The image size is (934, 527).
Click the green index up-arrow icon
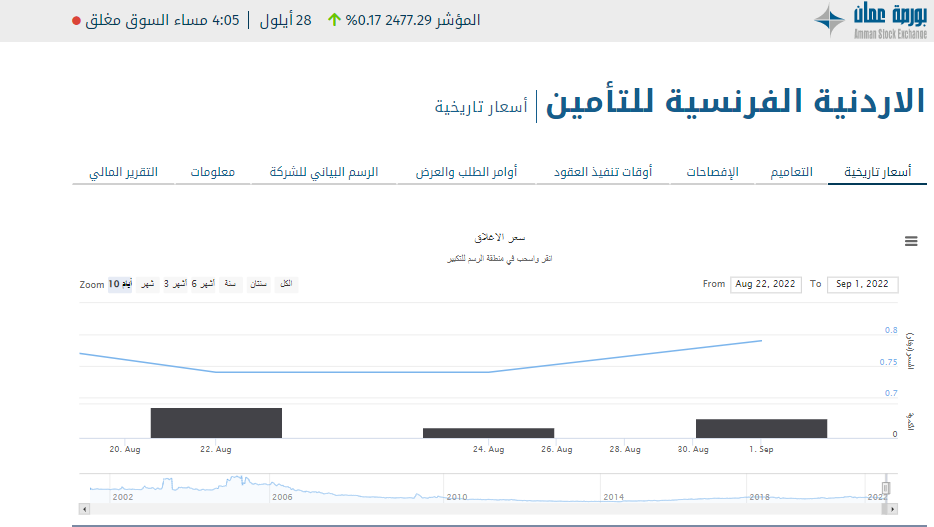tap(334, 20)
